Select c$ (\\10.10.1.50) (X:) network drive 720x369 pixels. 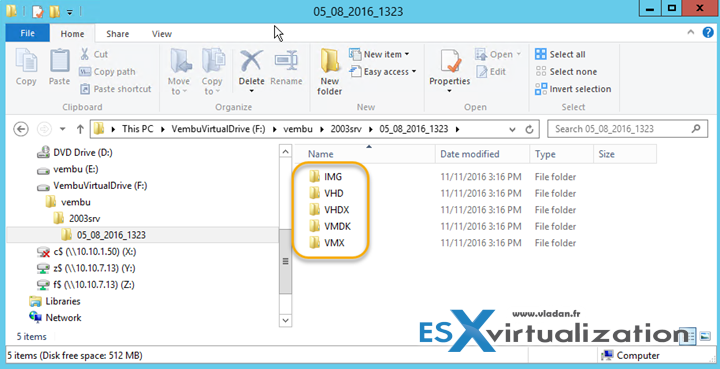tap(86, 252)
